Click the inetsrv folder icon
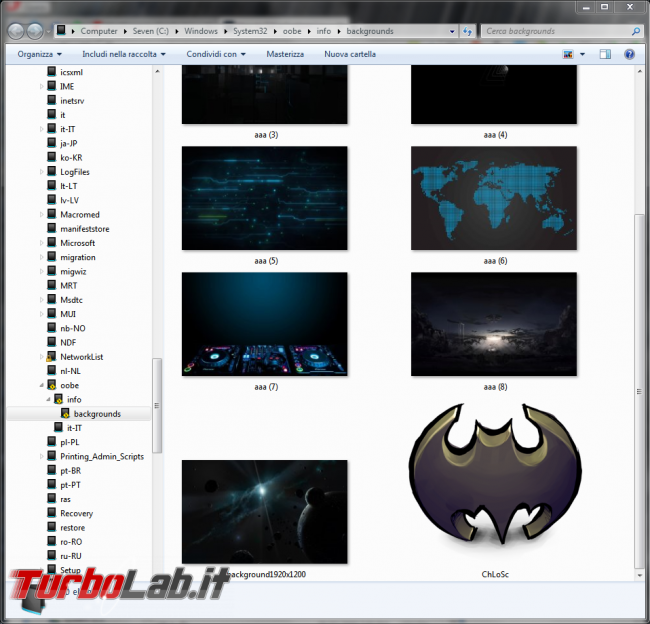 tap(51, 100)
